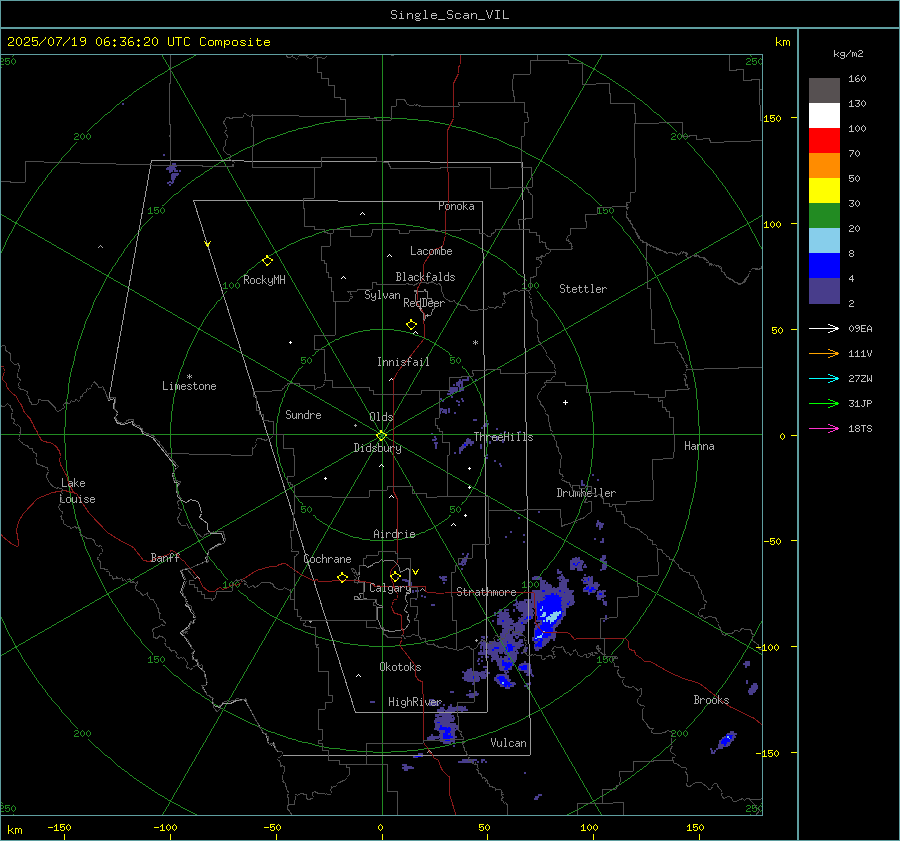Click the Lake Louise label

pyautogui.click(x=77, y=491)
